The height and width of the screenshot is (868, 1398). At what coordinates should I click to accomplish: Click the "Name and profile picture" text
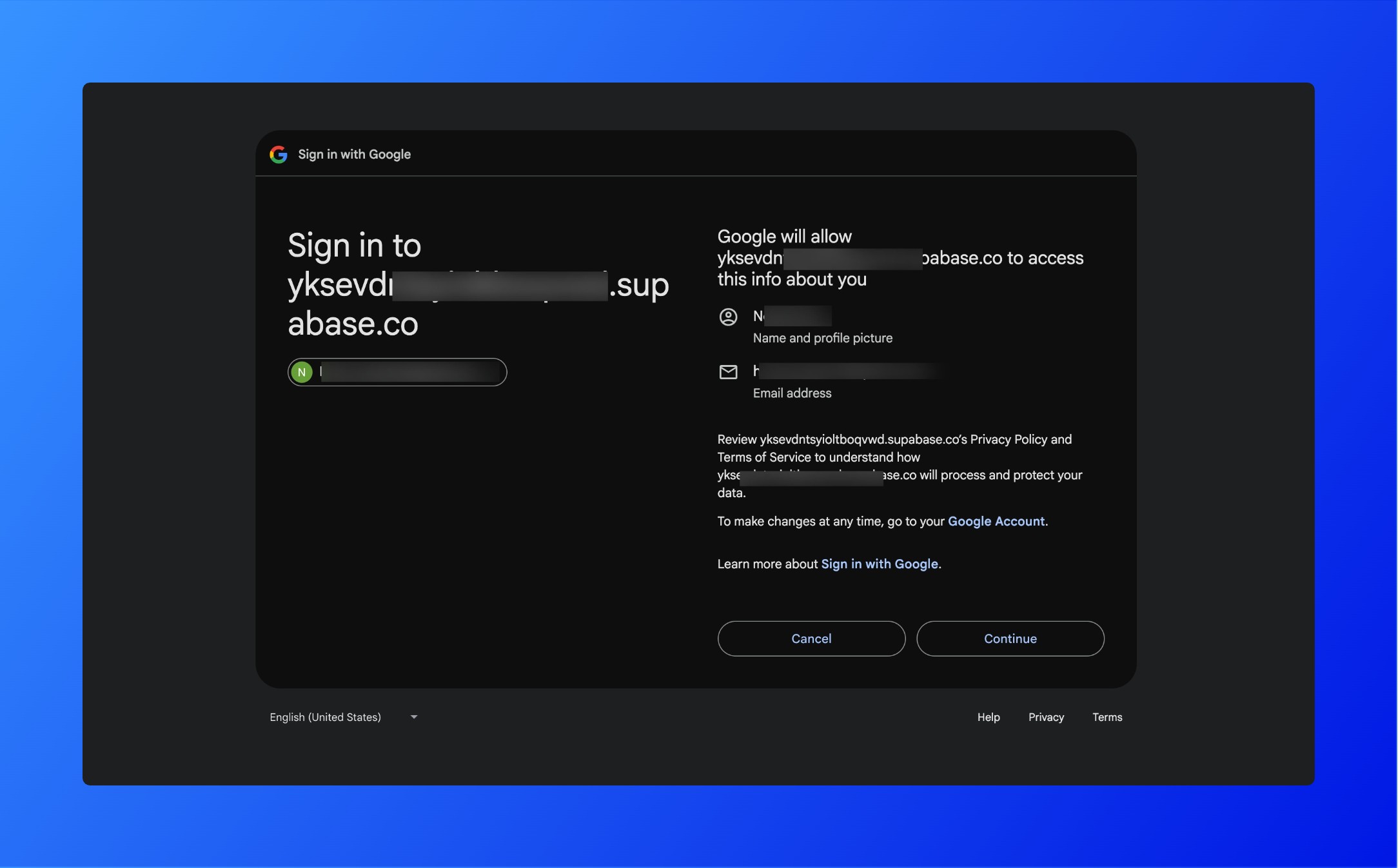click(823, 338)
